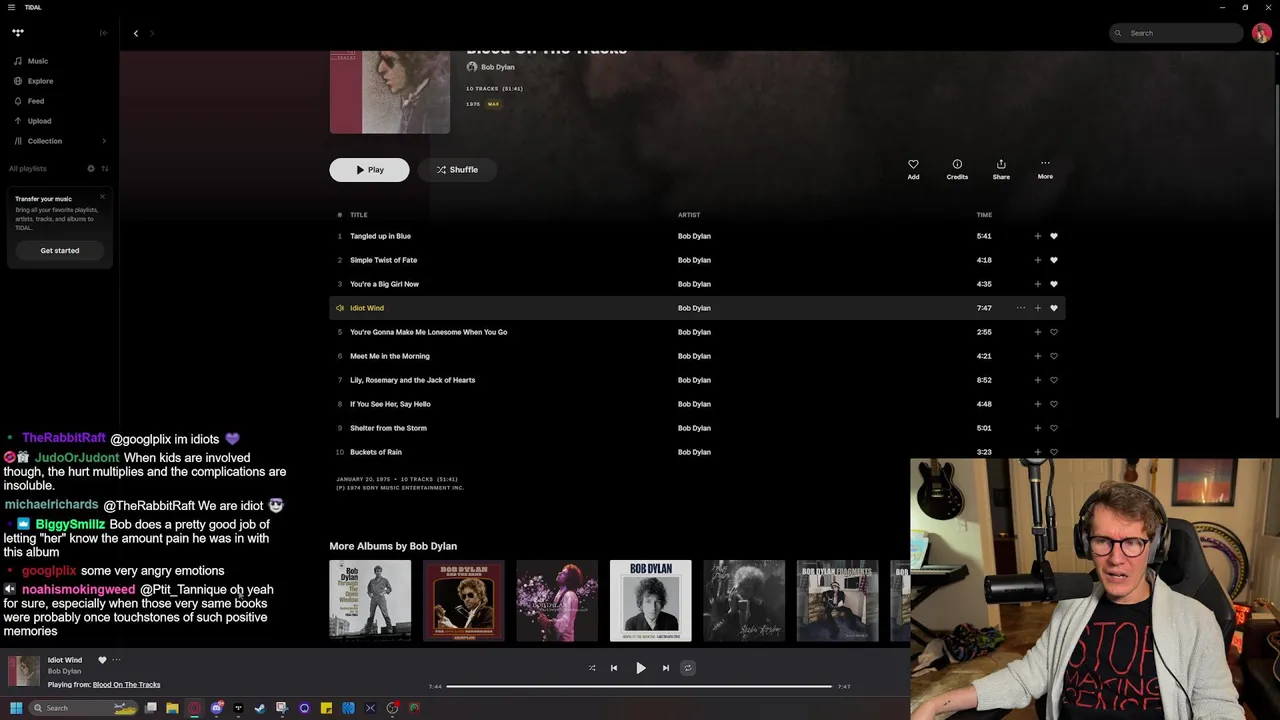Click the Search field
1280x720 pixels.
coord(1176,33)
